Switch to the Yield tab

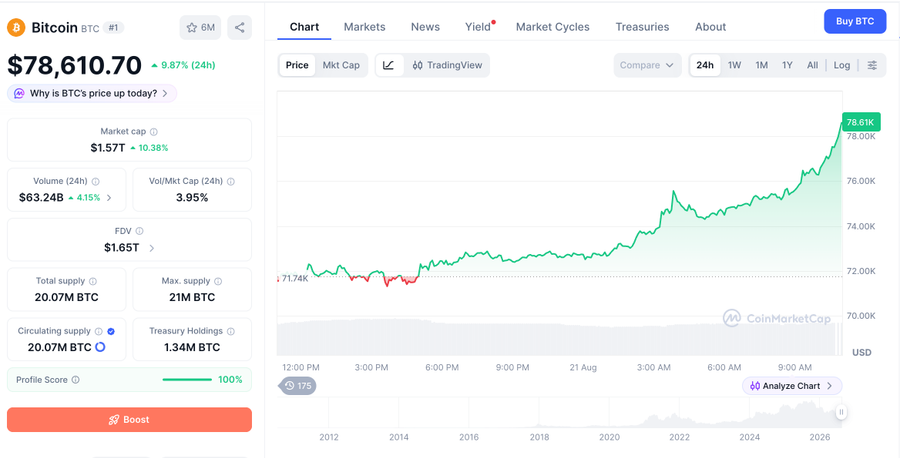point(478,27)
